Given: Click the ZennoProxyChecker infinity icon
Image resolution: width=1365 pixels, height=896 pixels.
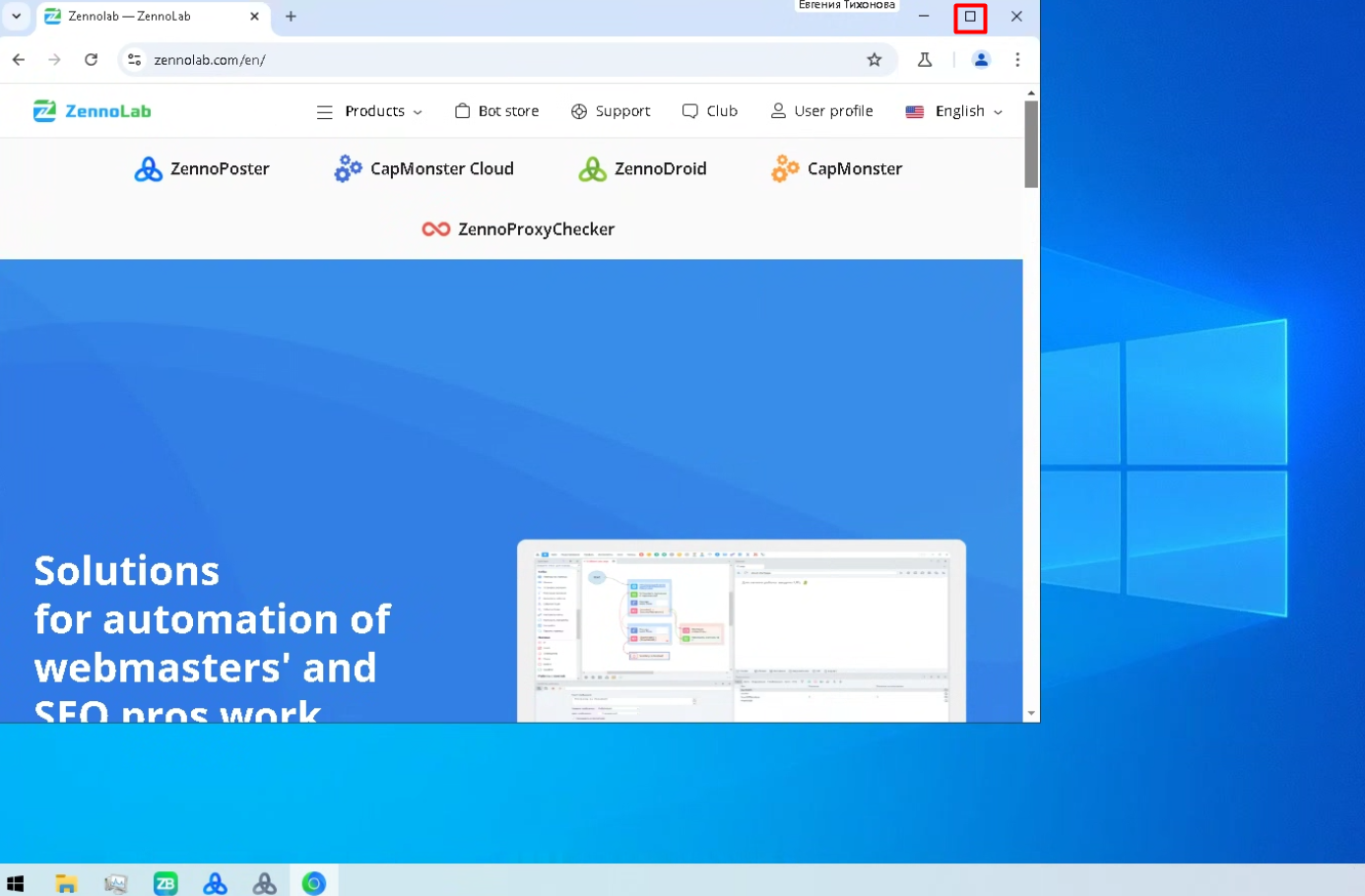Looking at the screenshot, I should click(x=436, y=229).
